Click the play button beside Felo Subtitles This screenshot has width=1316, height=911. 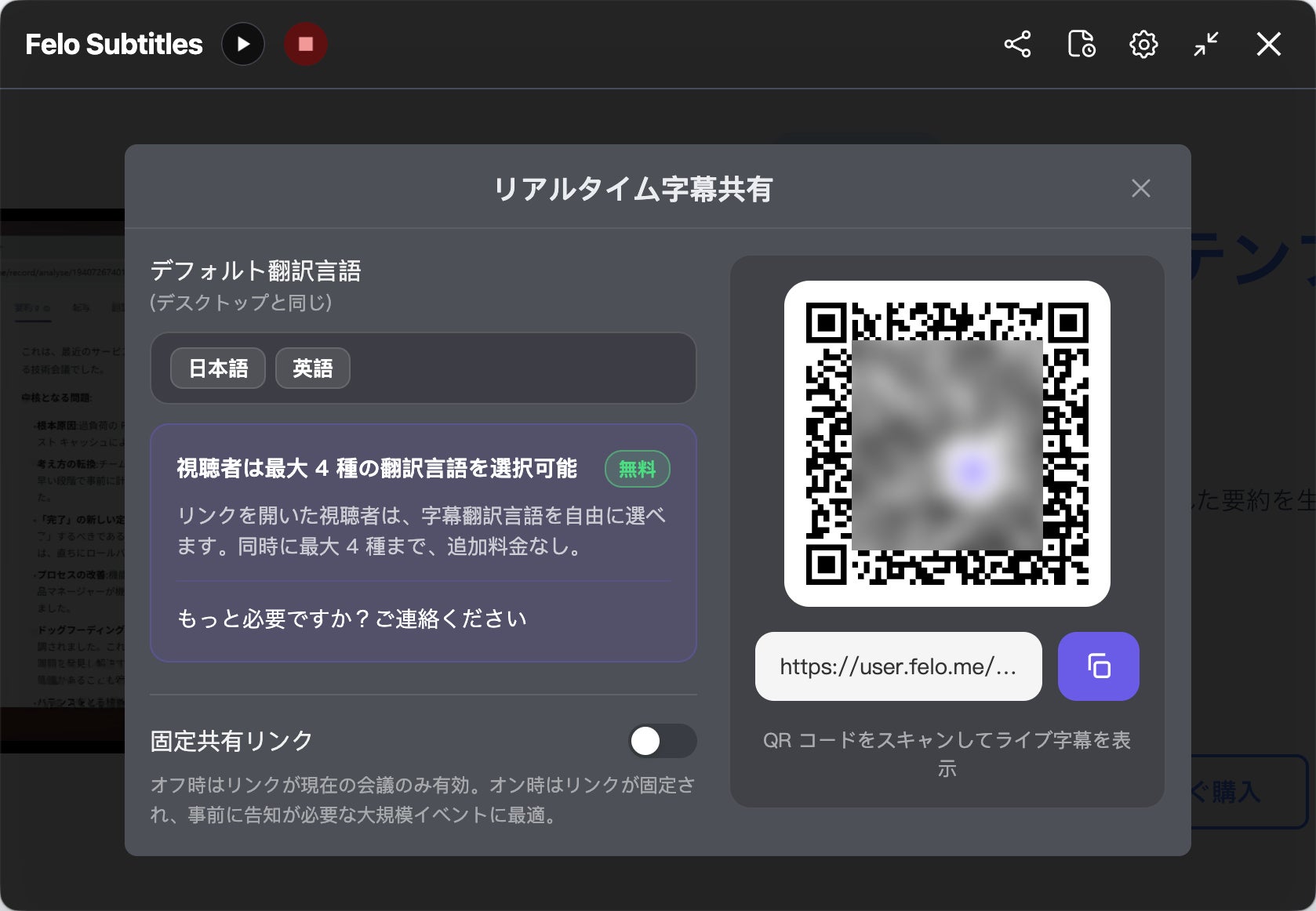click(243, 44)
